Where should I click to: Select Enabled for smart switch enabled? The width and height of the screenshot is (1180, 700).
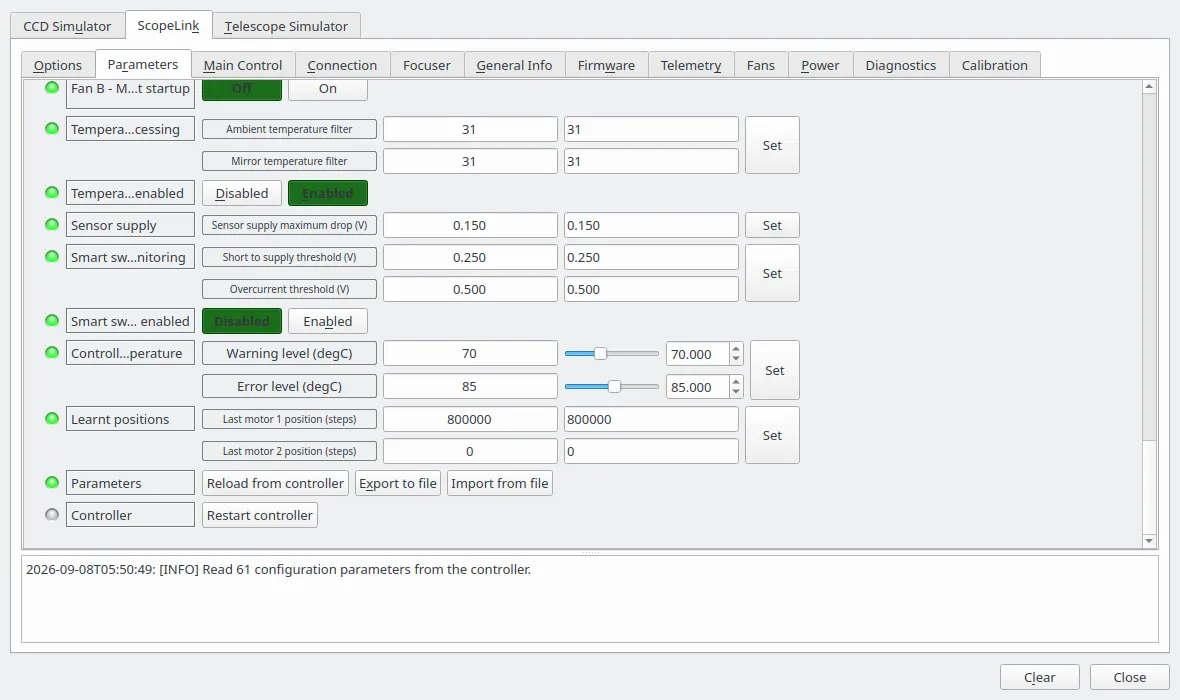tap(327, 321)
